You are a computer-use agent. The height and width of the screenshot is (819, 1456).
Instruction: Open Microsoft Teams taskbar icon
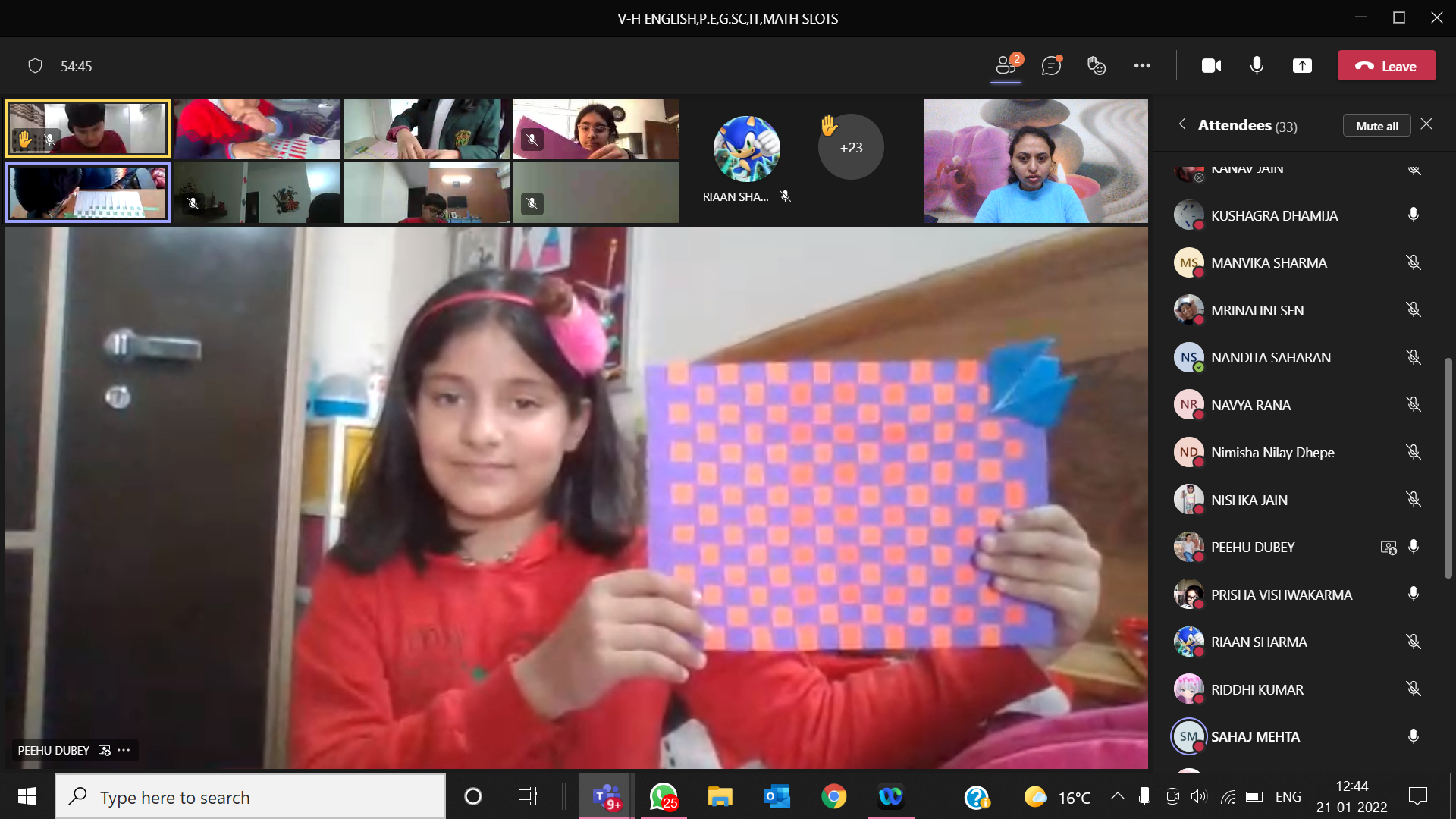click(x=607, y=796)
